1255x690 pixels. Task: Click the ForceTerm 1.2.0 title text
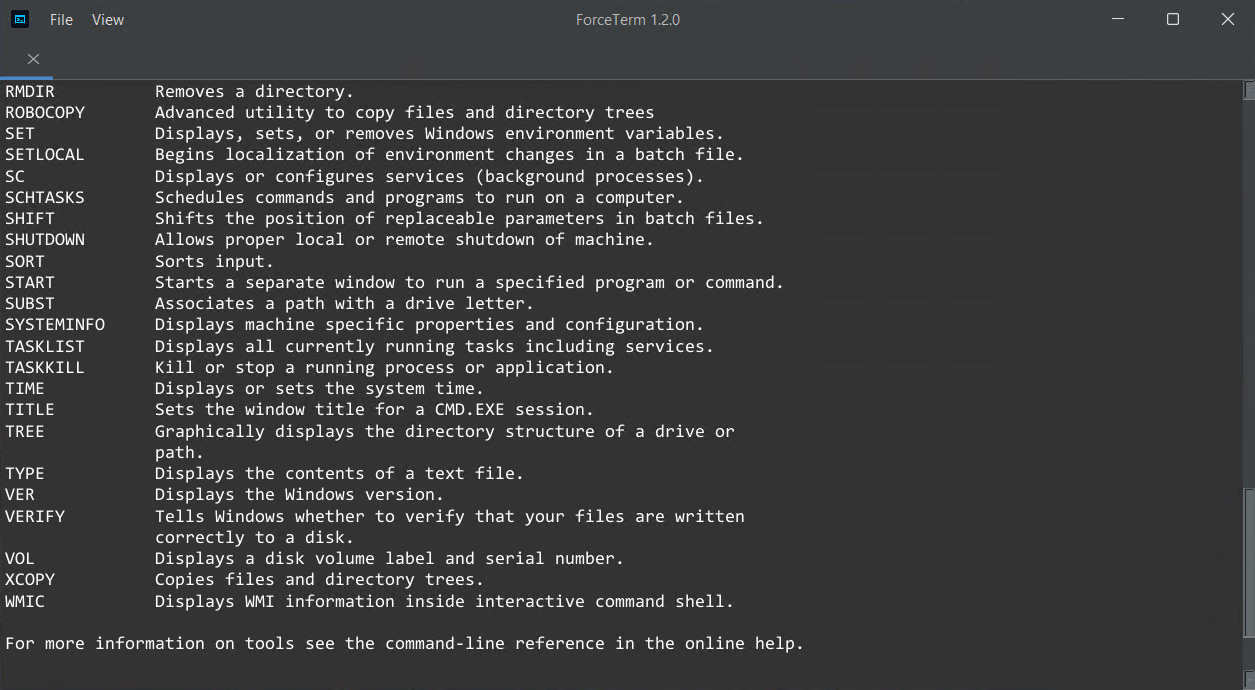[x=628, y=19]
